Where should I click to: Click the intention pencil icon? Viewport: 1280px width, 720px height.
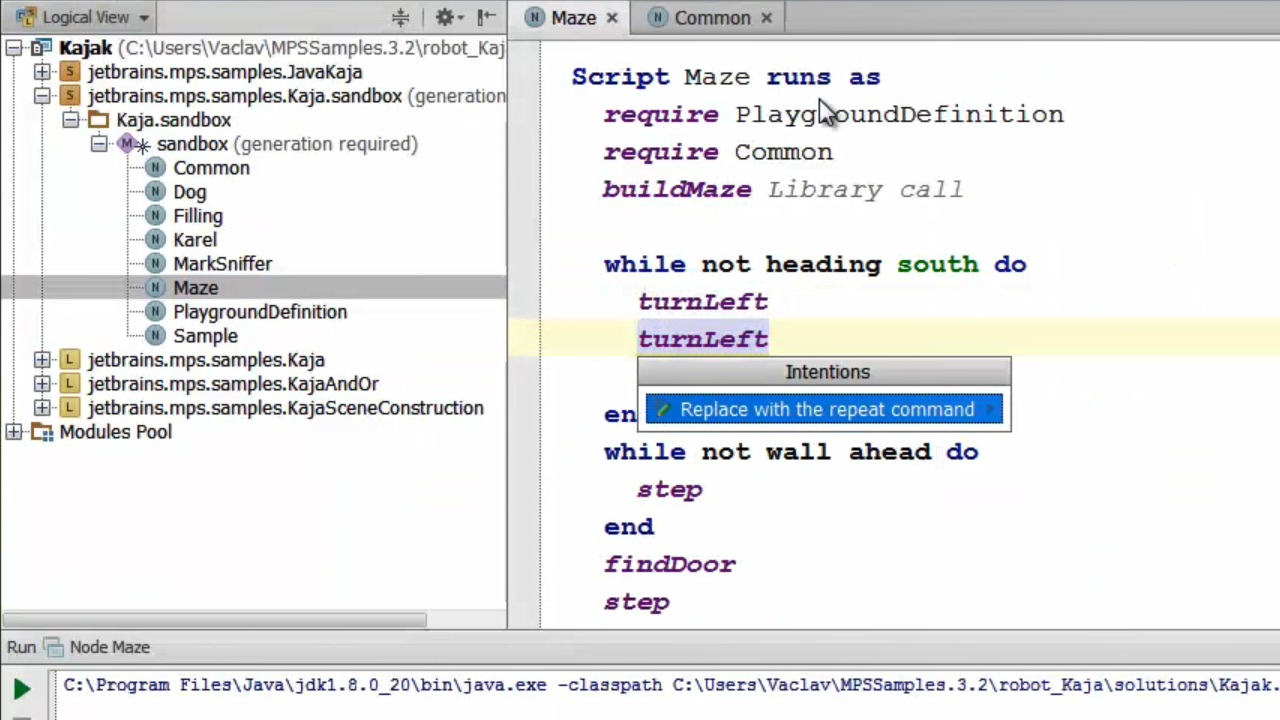pyautogui.click(x=662, y=409)
